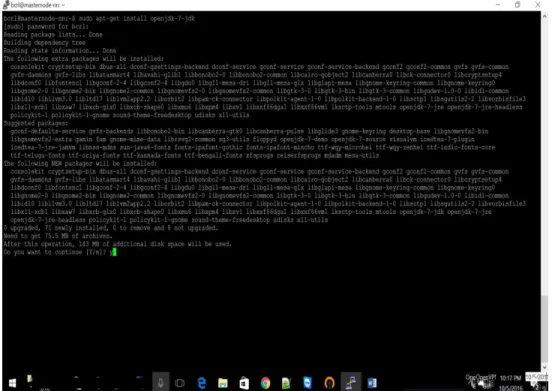The image size is (552, 391).
Task: Open the TeamViewer taskbar icon
Action: pos(308,383)
